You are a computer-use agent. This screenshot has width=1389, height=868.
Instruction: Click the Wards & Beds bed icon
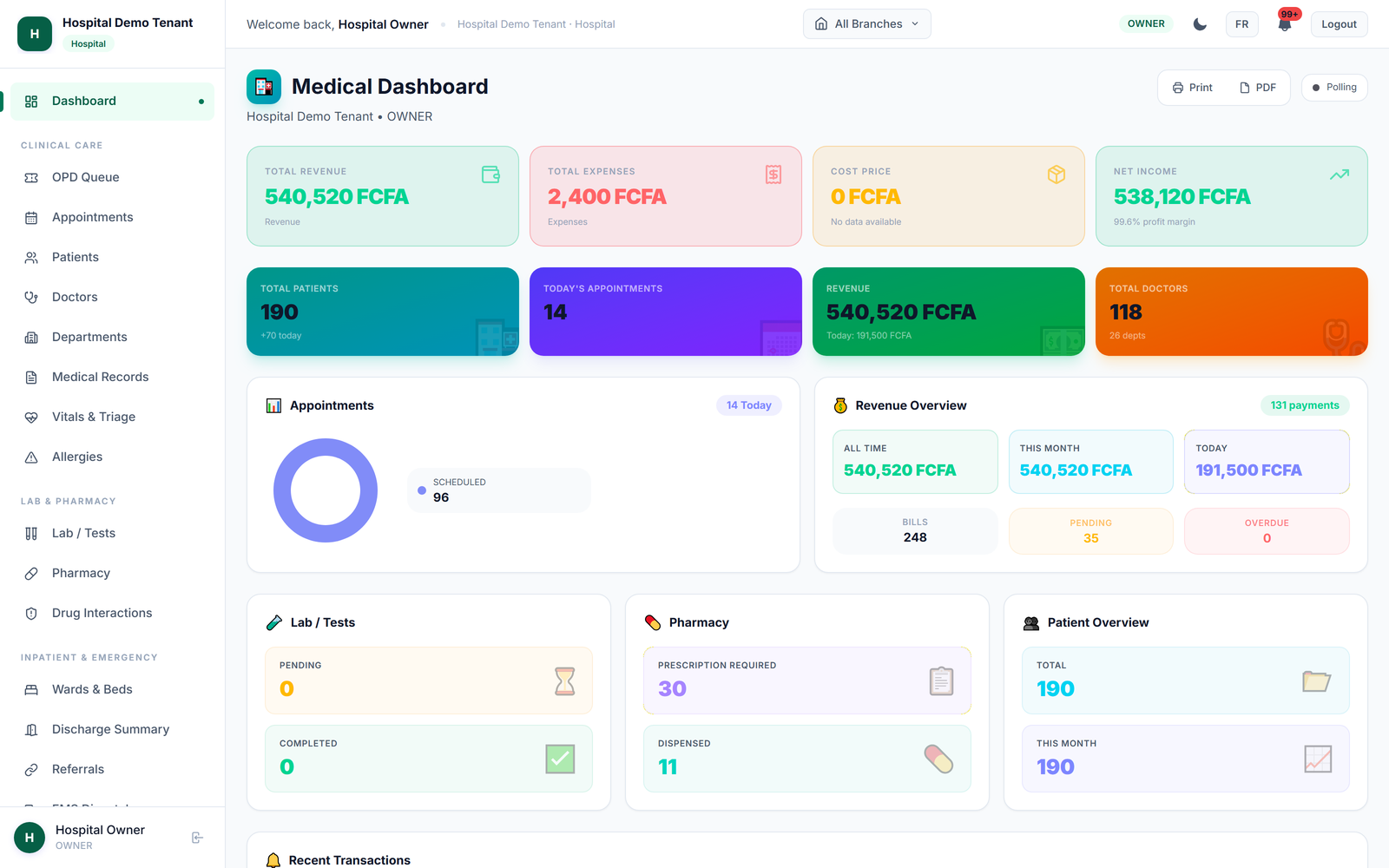[31, 690]
